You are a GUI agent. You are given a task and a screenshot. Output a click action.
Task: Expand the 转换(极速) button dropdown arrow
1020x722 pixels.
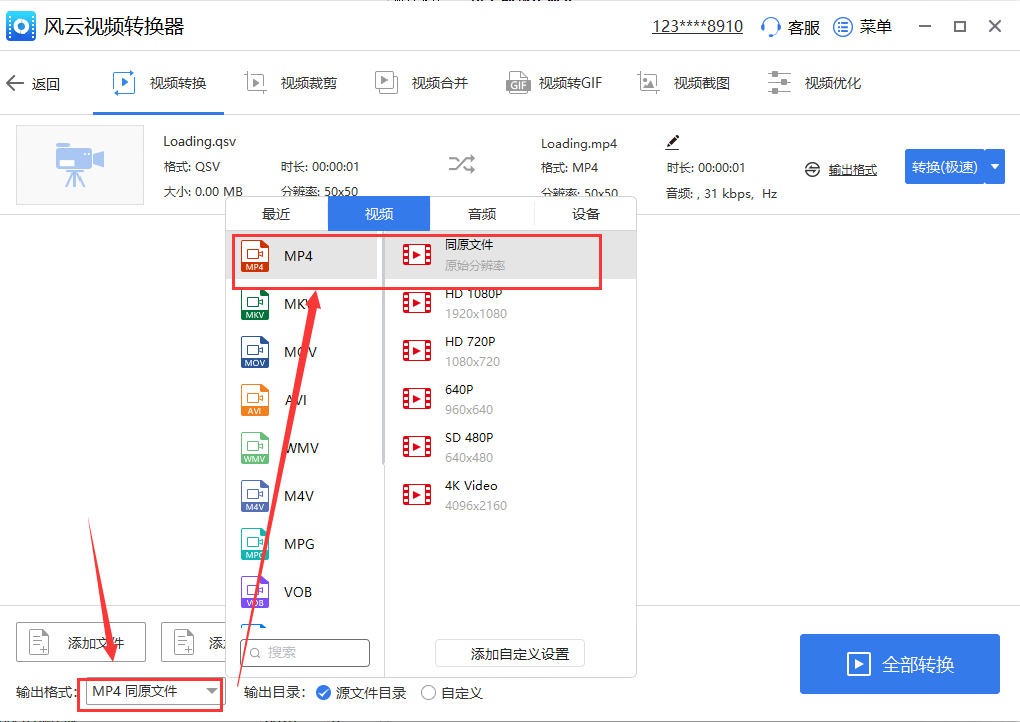992,167
